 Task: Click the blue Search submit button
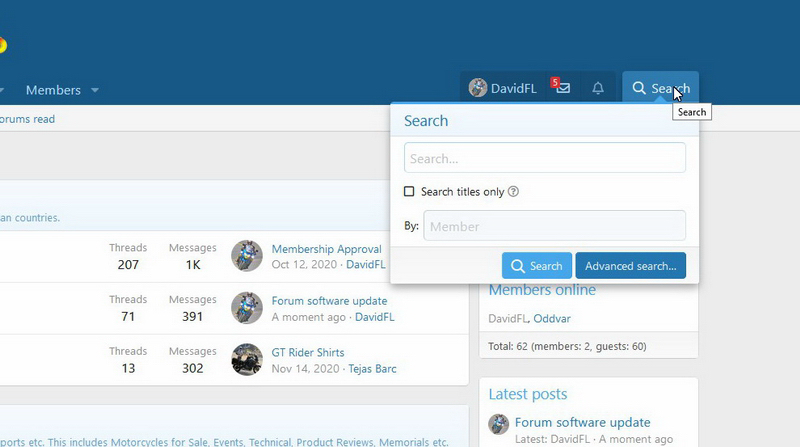pos(537,266)
